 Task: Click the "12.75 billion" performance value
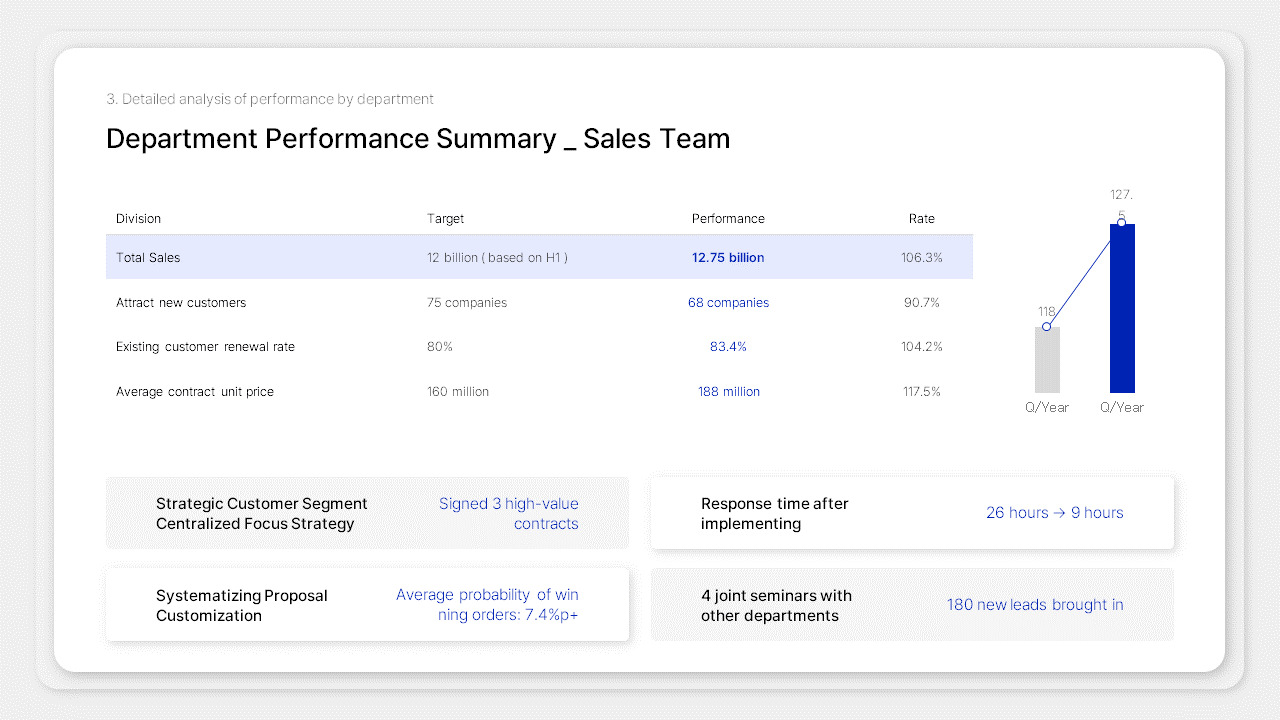[x=727, y=257]
